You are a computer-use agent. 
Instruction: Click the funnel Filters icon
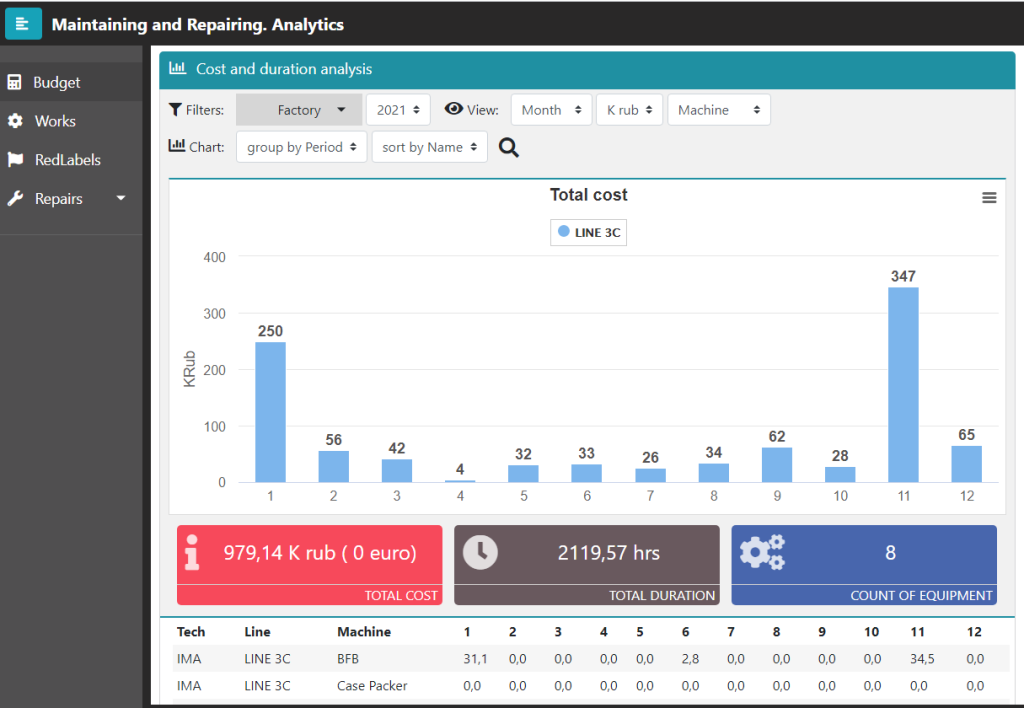(175, 110)
